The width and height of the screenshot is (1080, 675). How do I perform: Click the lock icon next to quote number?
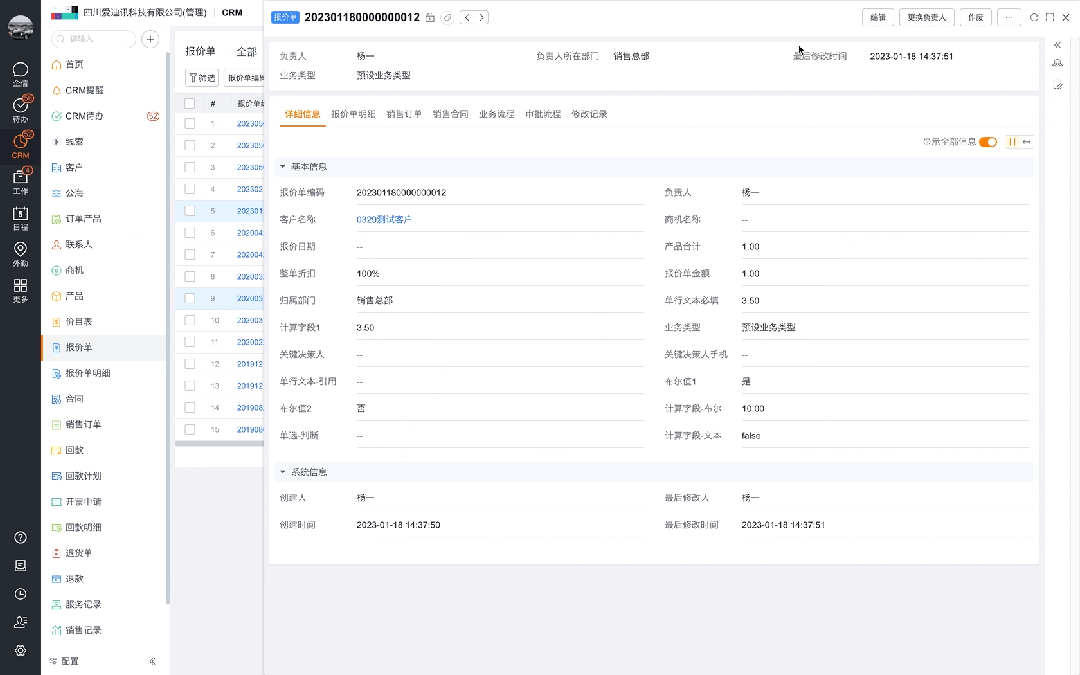tap(430, 18)
